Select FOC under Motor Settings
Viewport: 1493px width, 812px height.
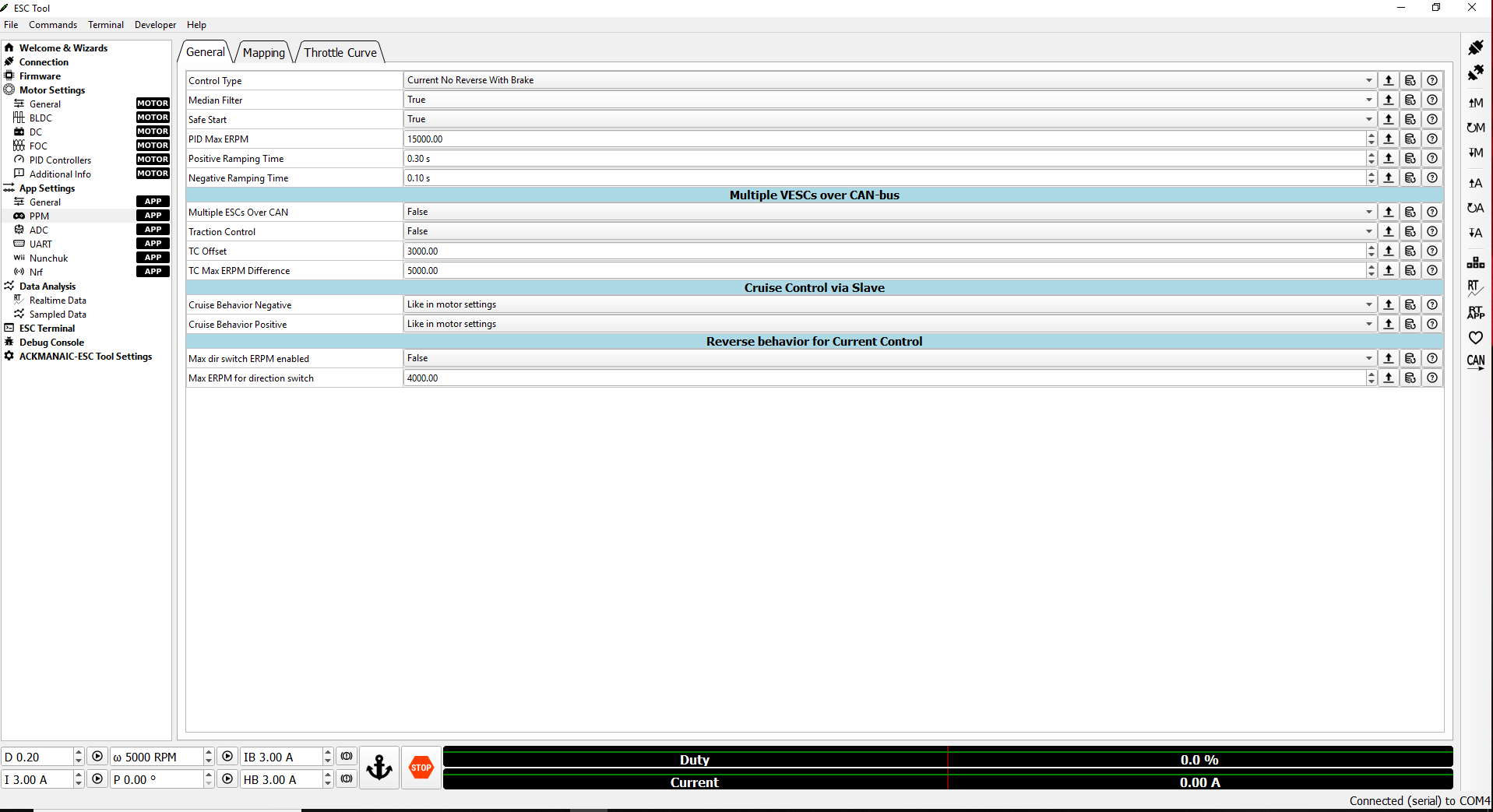point(38,146)
